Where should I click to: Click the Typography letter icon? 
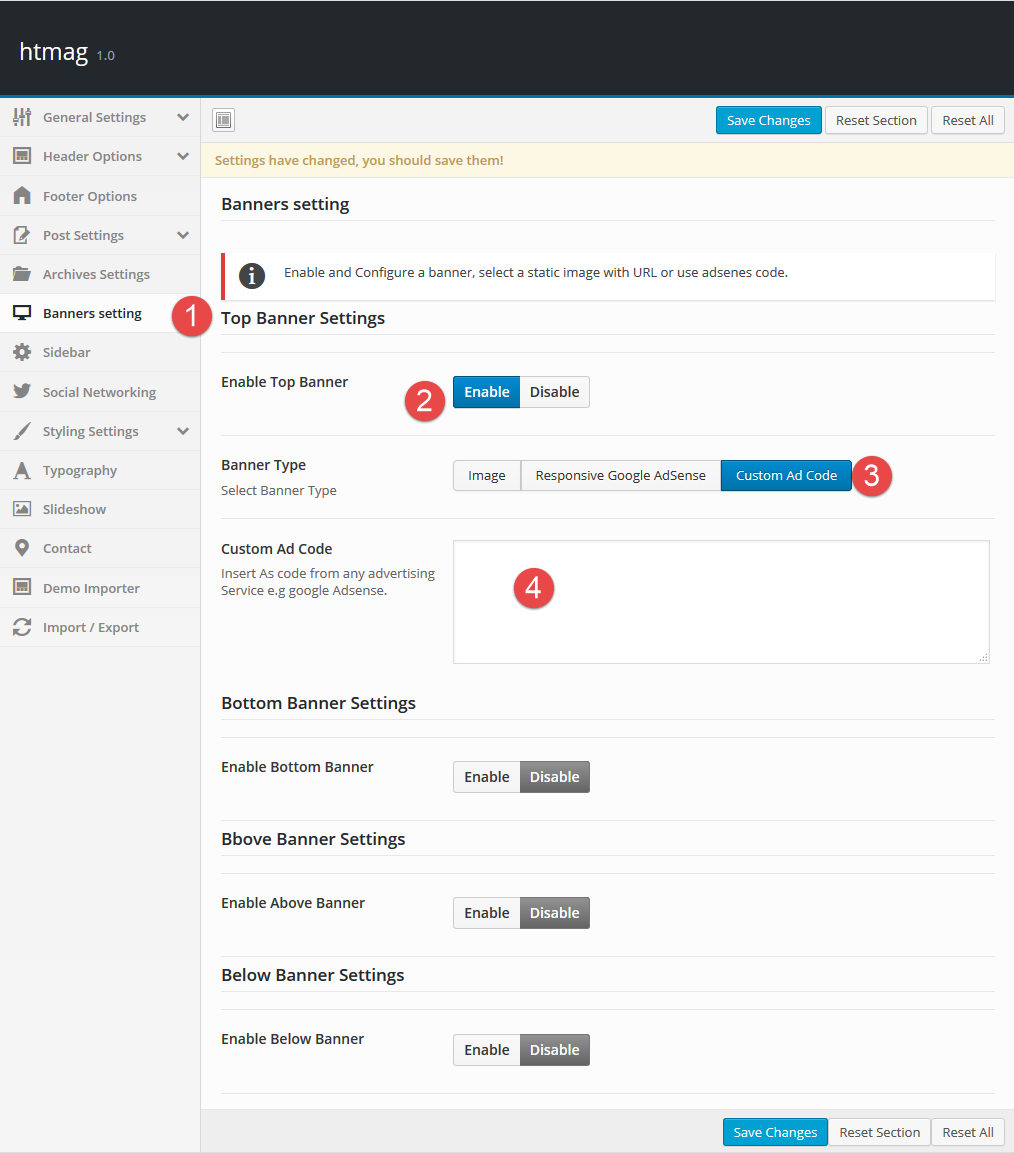(22, 470)
